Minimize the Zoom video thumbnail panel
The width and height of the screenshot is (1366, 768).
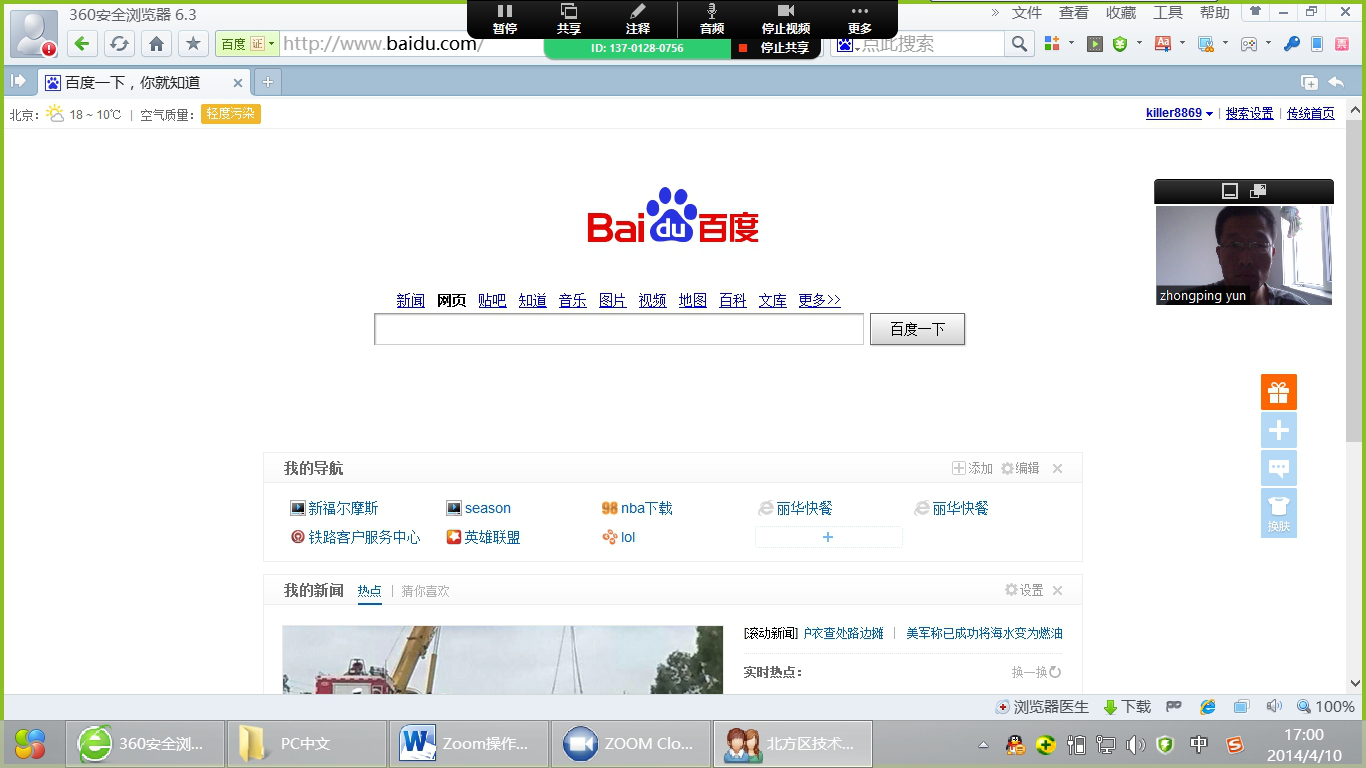[x=1230, y=191]
